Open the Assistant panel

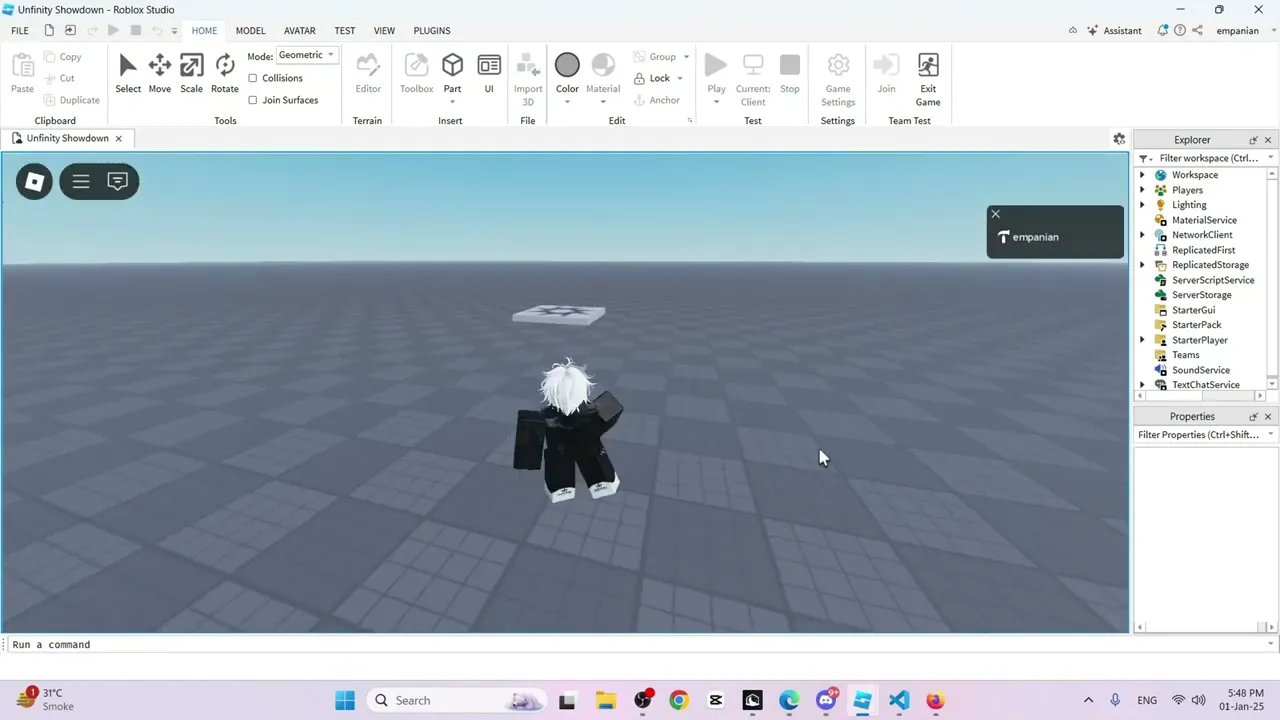[1114, 30]
